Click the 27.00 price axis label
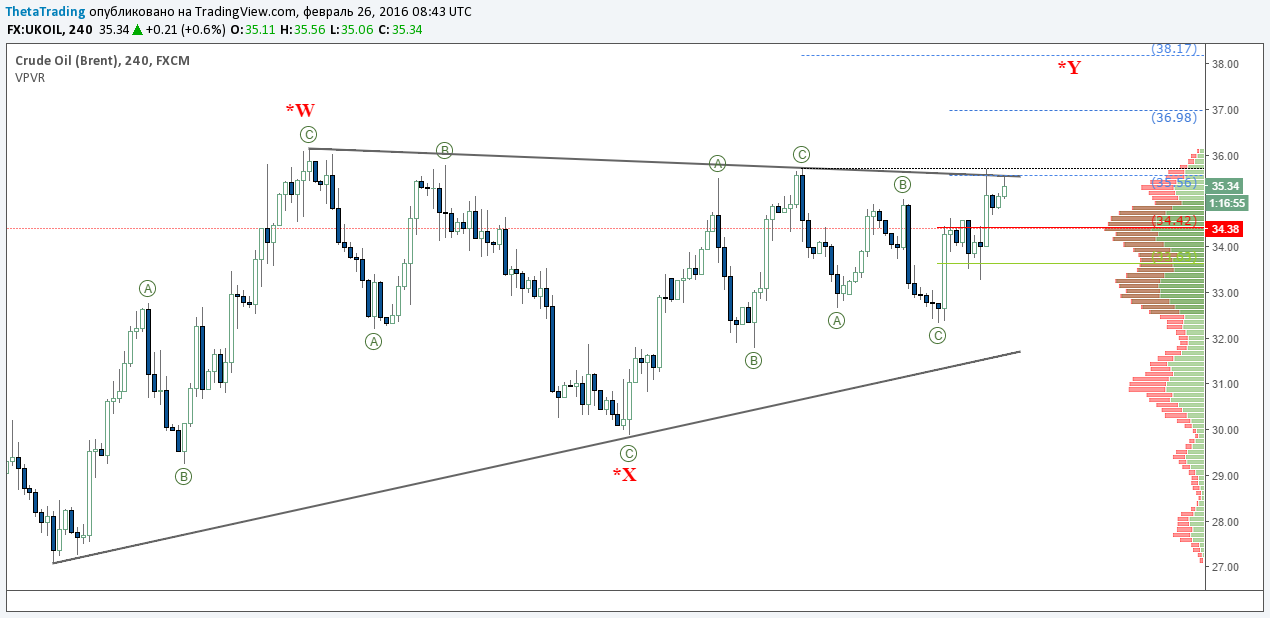The image size is (1270, 618). pyautogui.click(x=1225, y=568)
